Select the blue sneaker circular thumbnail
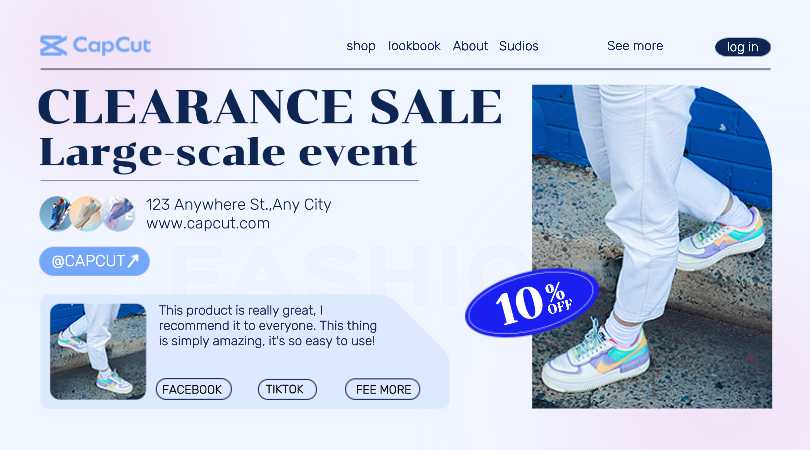Viewport: 810px width, 450px height. [x=55, y=213]
